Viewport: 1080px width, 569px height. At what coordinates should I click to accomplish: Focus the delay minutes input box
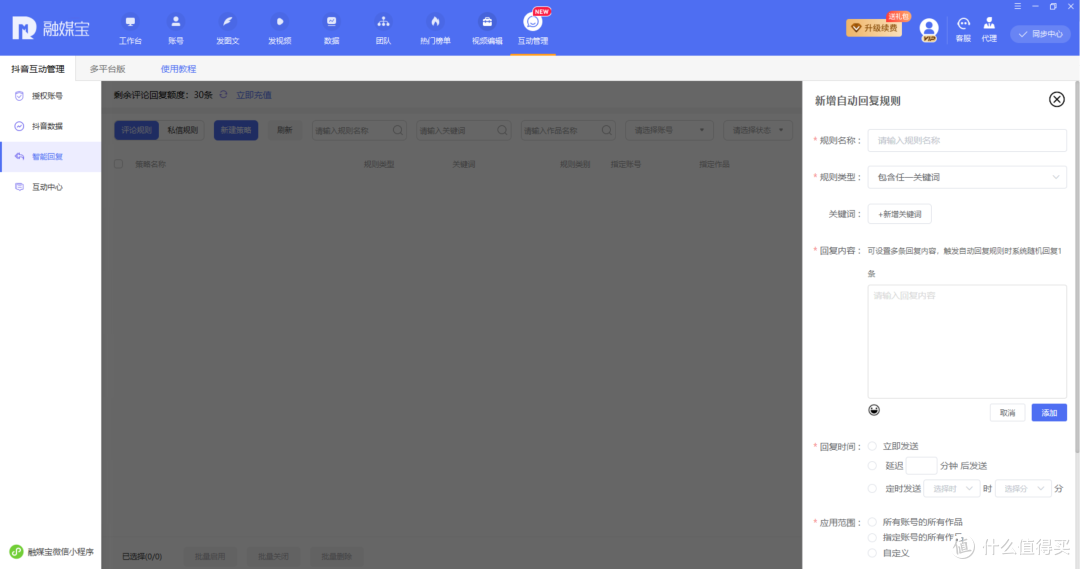[921, 466]
